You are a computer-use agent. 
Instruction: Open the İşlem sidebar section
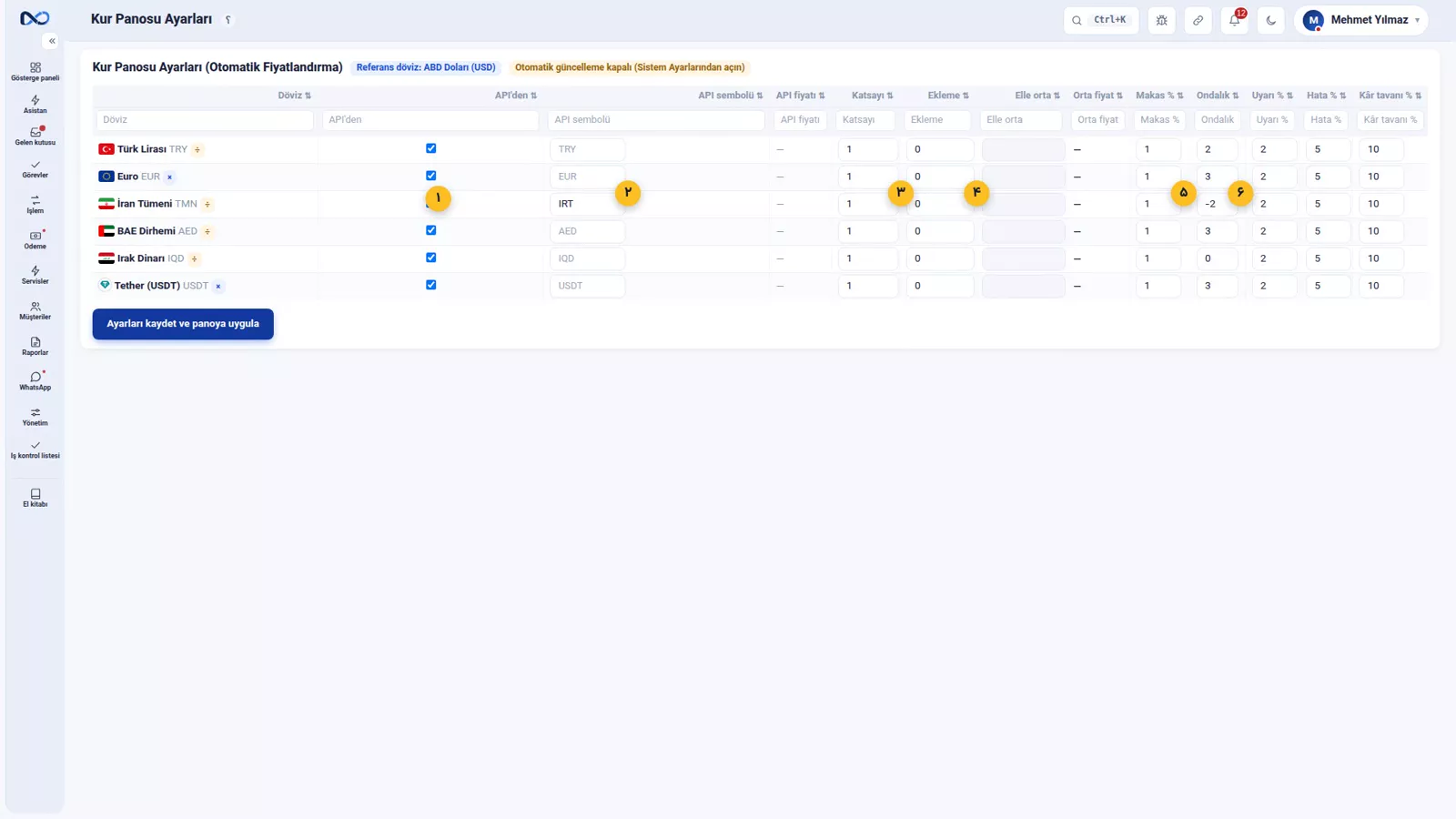click(35, 205)
